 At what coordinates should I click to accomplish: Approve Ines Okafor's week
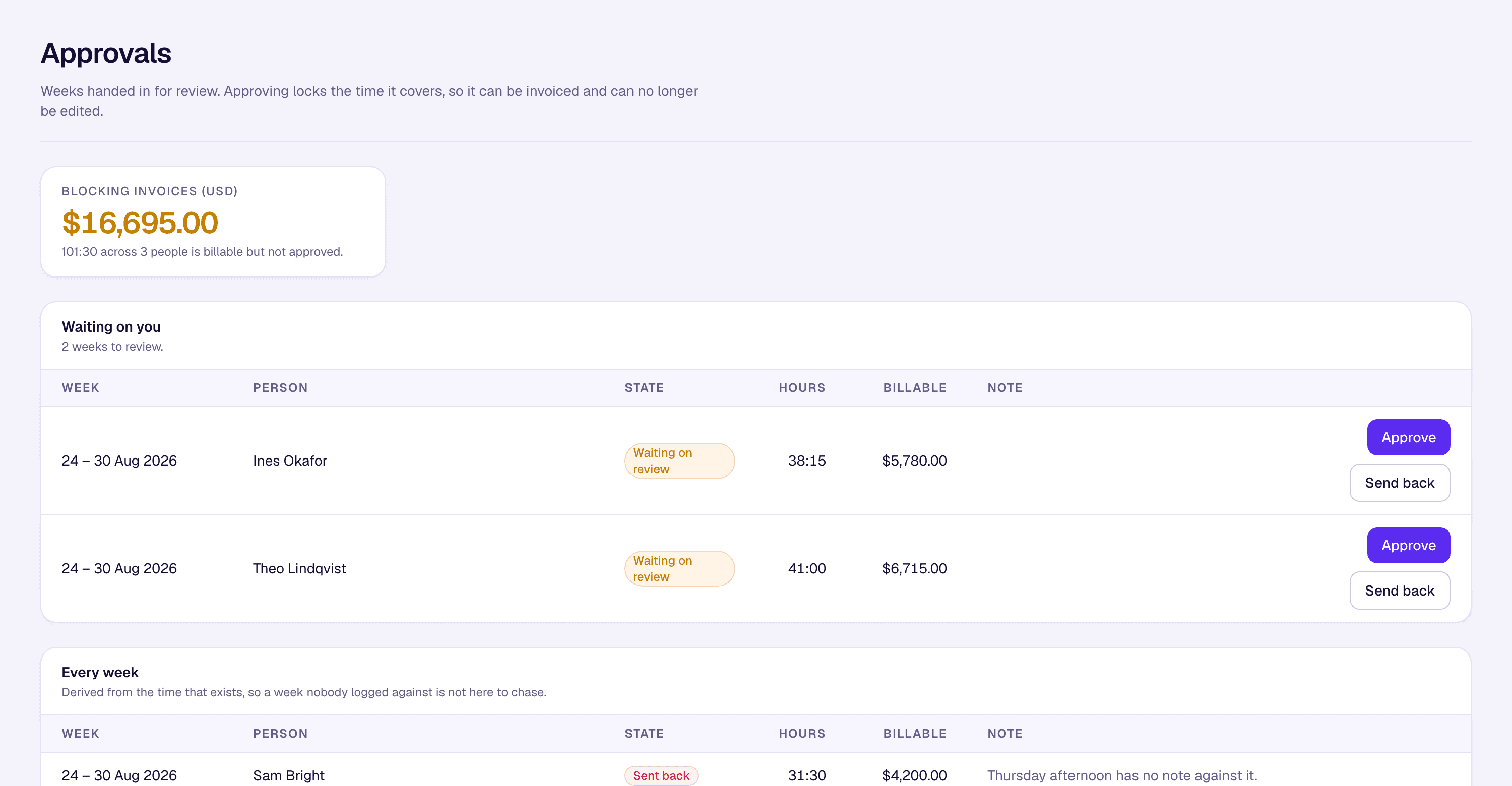tap(1408, 437)
